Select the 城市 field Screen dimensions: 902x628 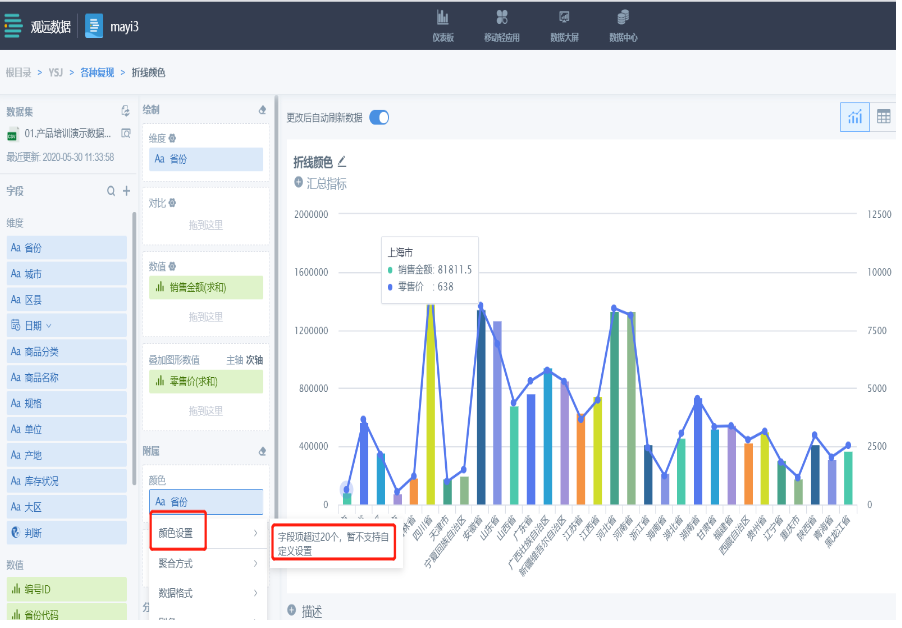click(67, 274)
